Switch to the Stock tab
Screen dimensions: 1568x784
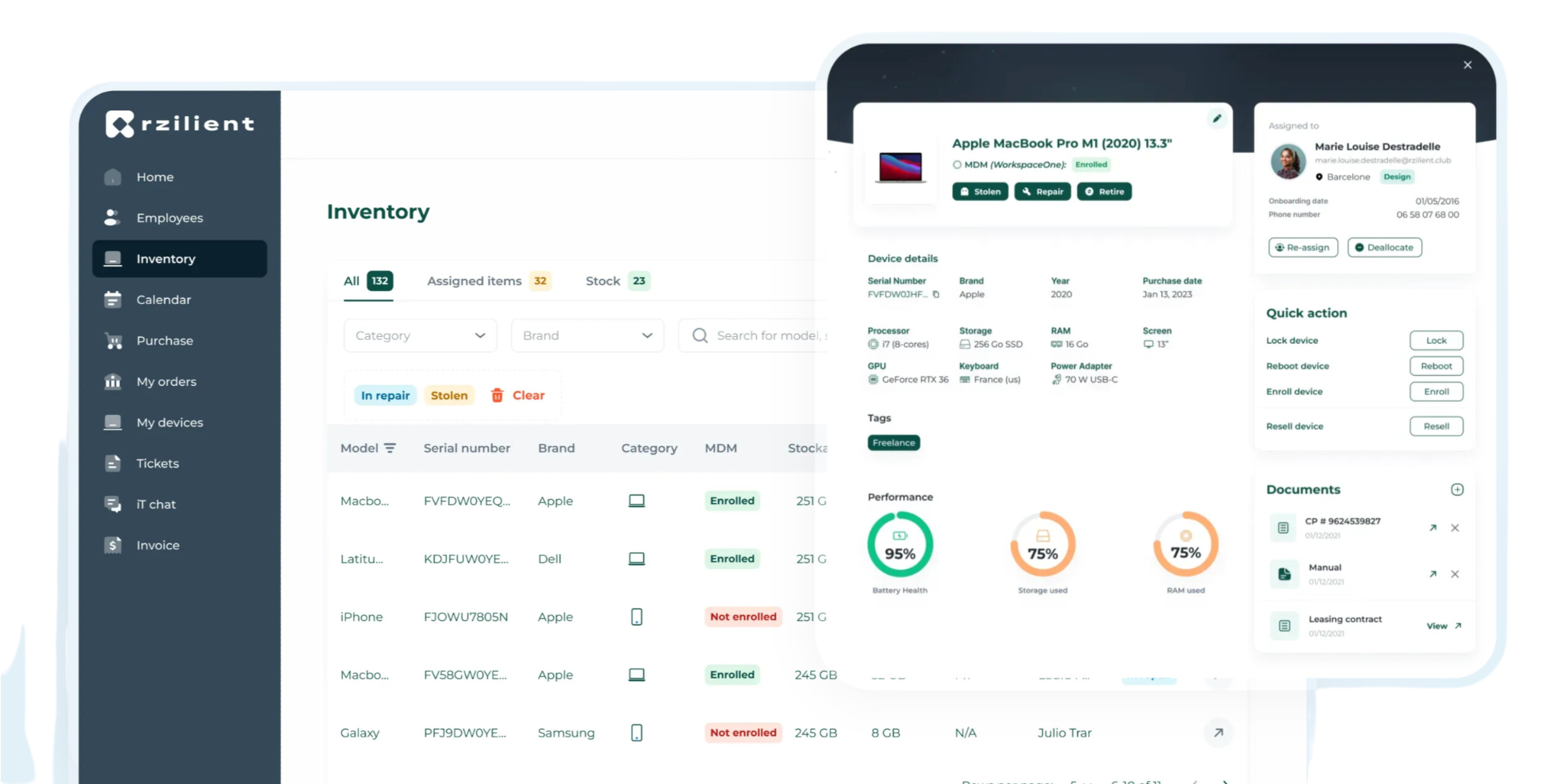(x=617, y=281)
